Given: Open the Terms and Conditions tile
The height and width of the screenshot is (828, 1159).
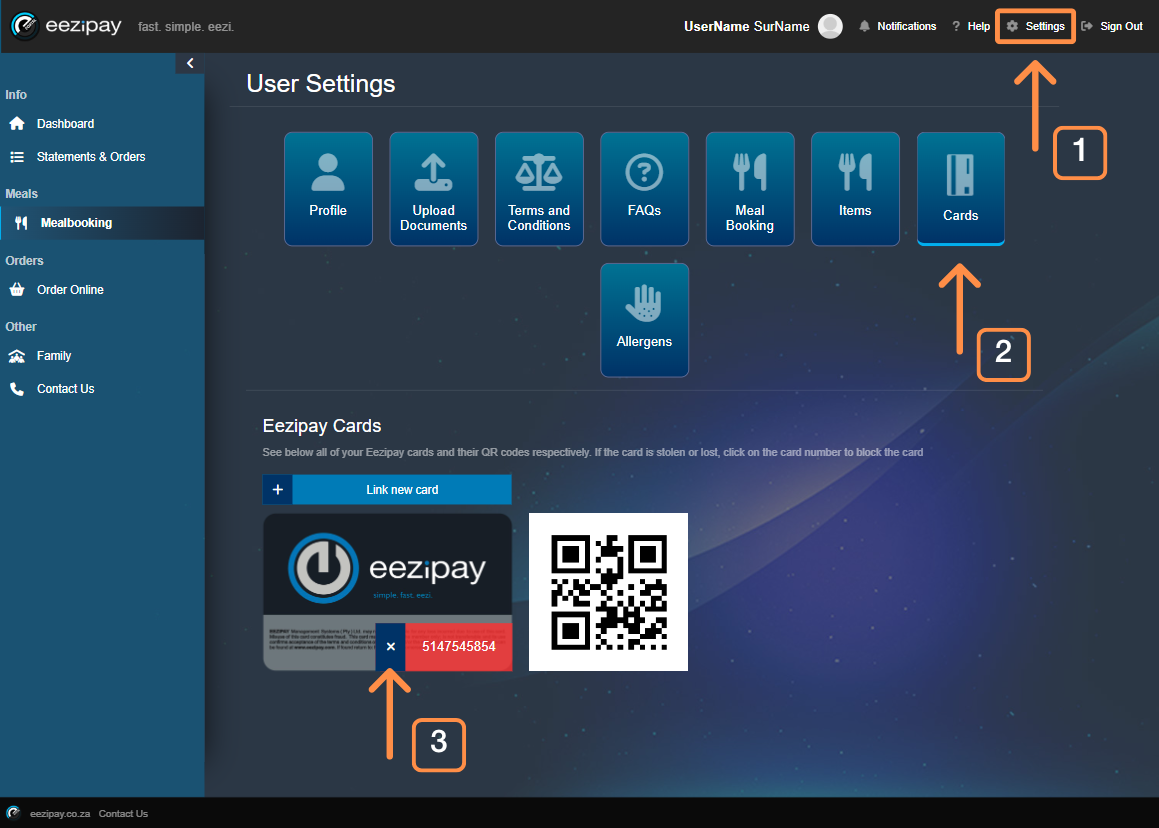Looking at the screenshot, I should point(540,189).
